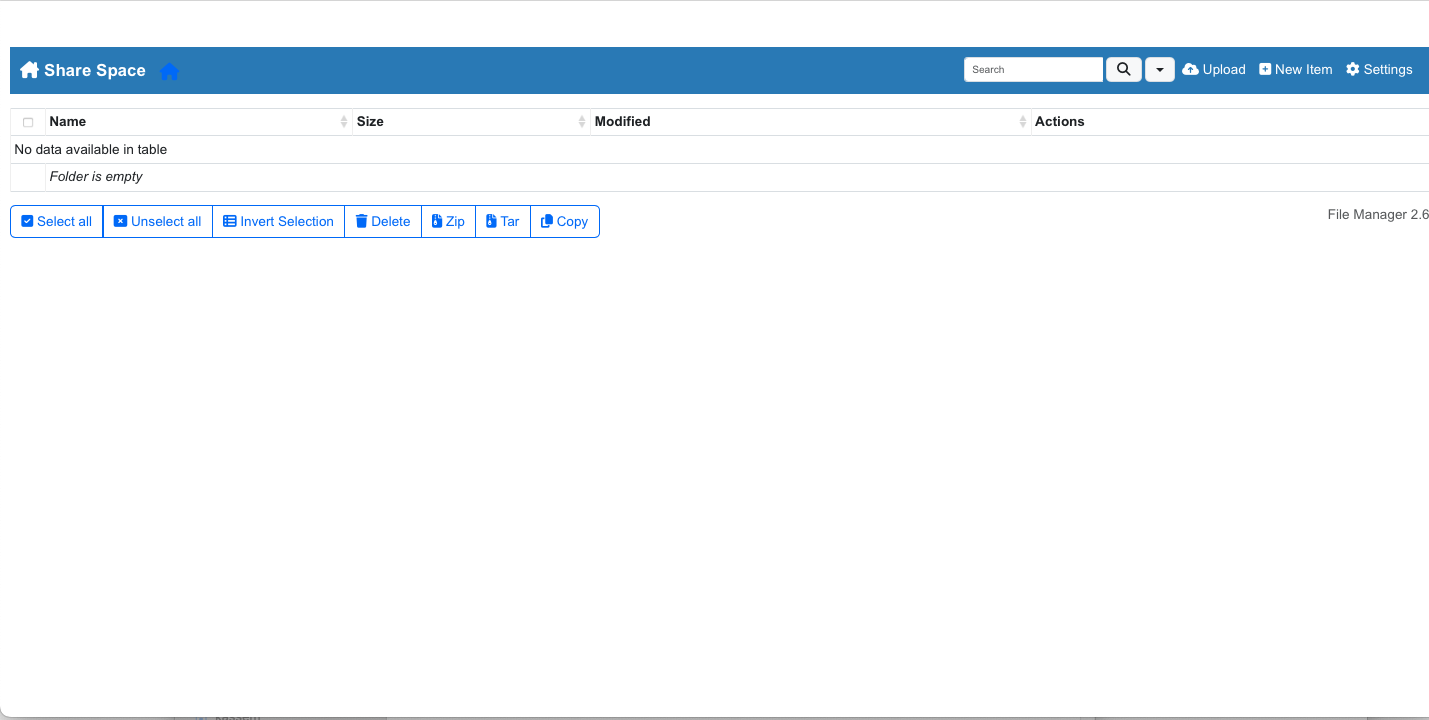This screenshot has height=720, width=1429.
Task: Click the New Item icon
Action: pos(1263,69)
